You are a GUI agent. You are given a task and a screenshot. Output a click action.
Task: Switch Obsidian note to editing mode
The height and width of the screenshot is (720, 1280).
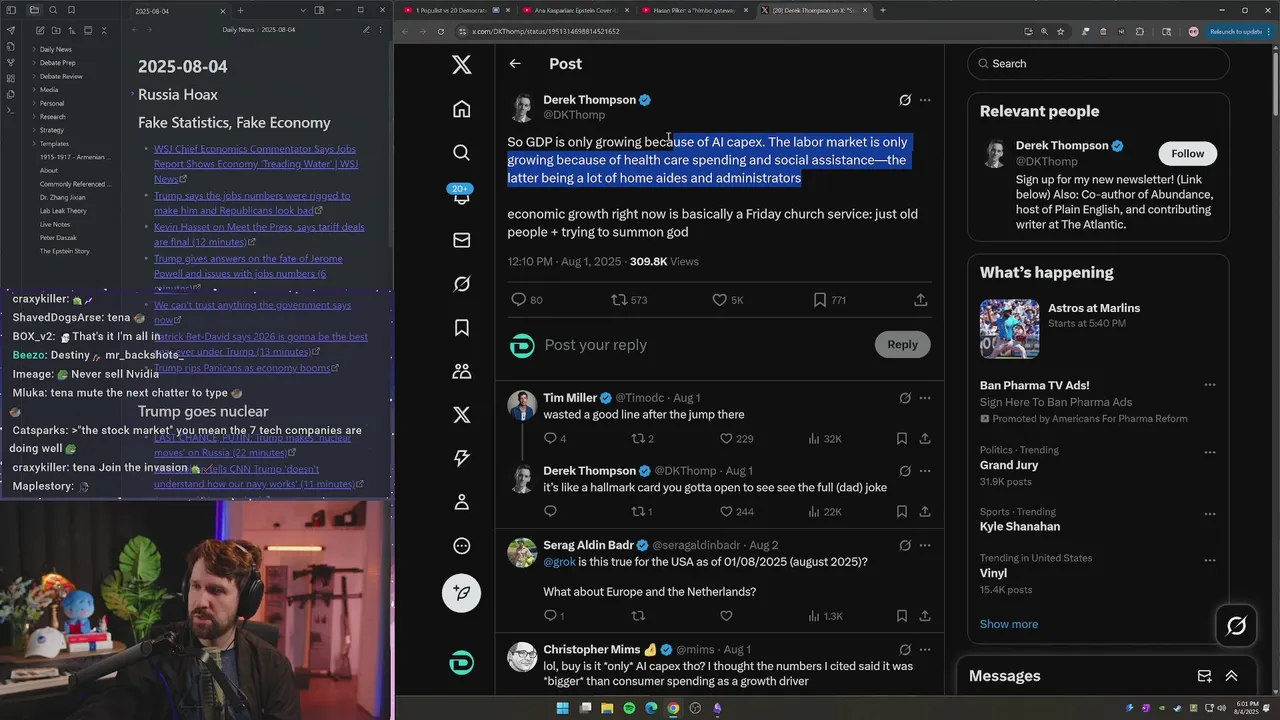click(366, 30)
